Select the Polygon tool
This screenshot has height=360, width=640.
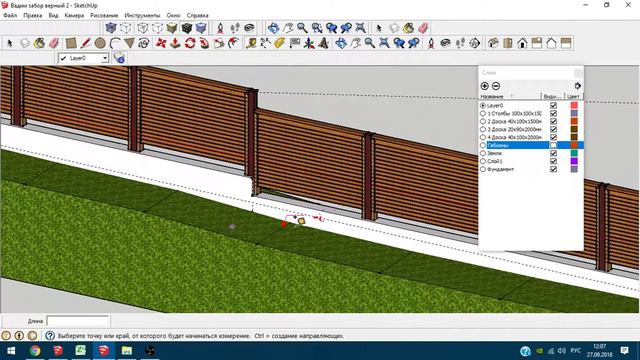click(129, 43)
